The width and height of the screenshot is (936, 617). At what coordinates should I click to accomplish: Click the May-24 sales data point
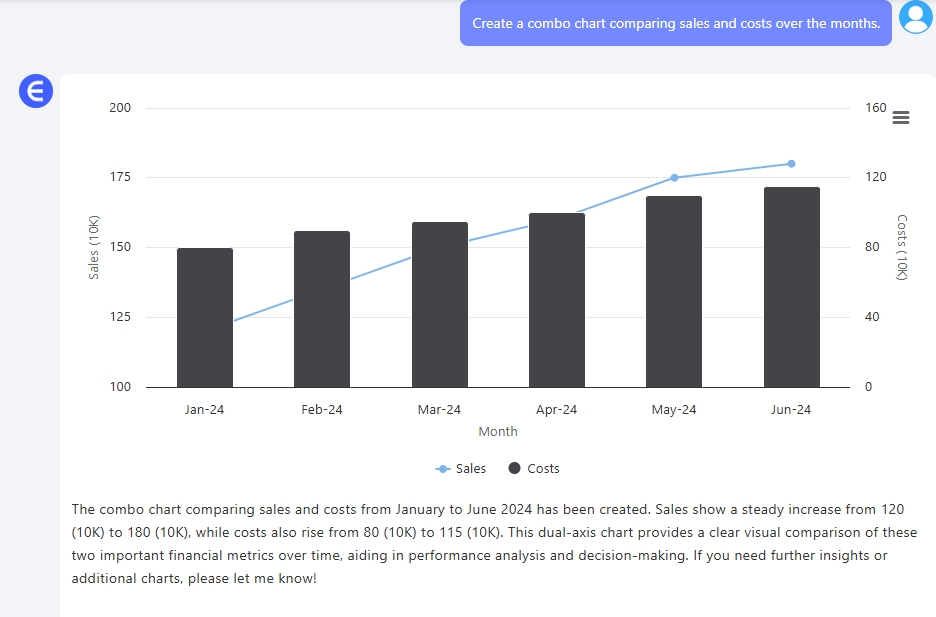point(674,178)
